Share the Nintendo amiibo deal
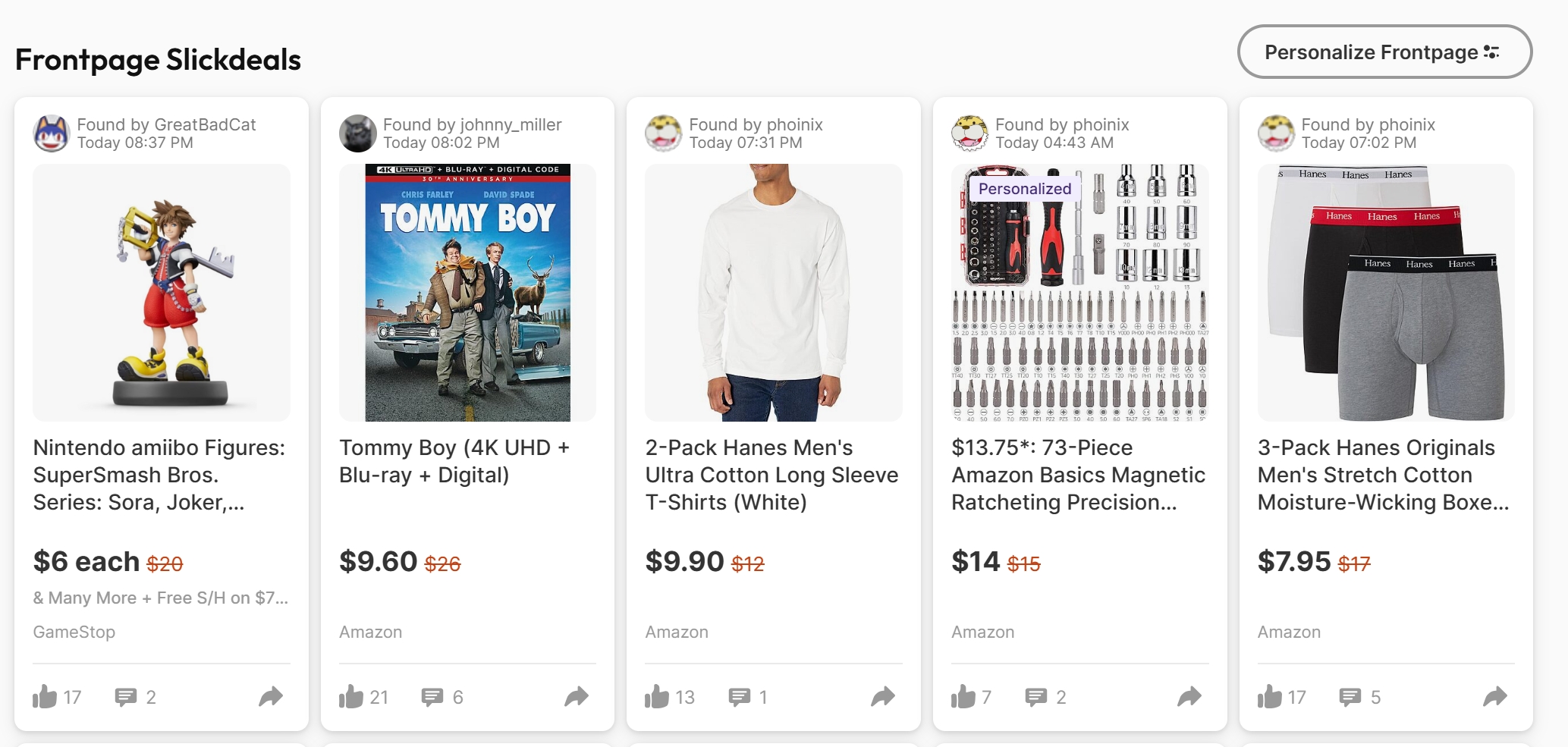Viewport: 1568px width, 747px height. pyautogui.click(x=271, y=696)
